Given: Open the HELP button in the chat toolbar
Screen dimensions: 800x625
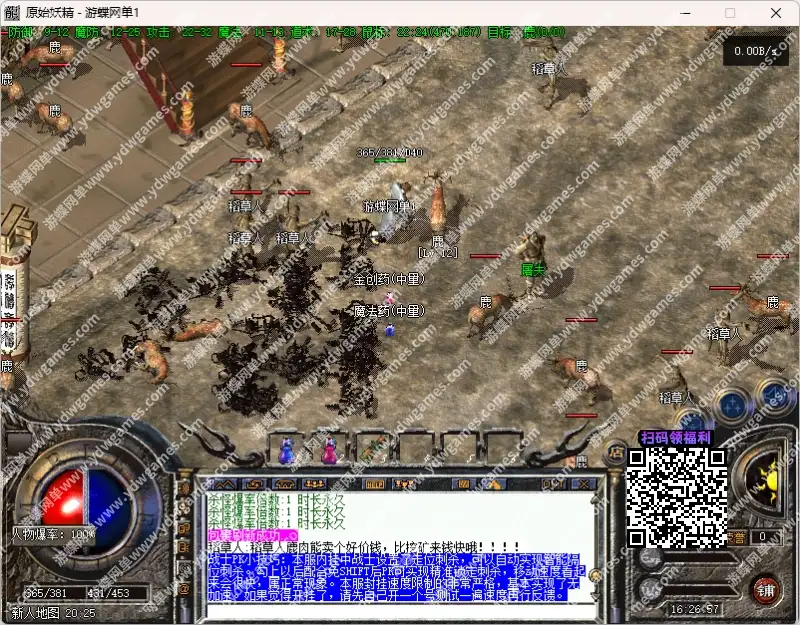Looking at the screenshot, I should pos(374,484).
